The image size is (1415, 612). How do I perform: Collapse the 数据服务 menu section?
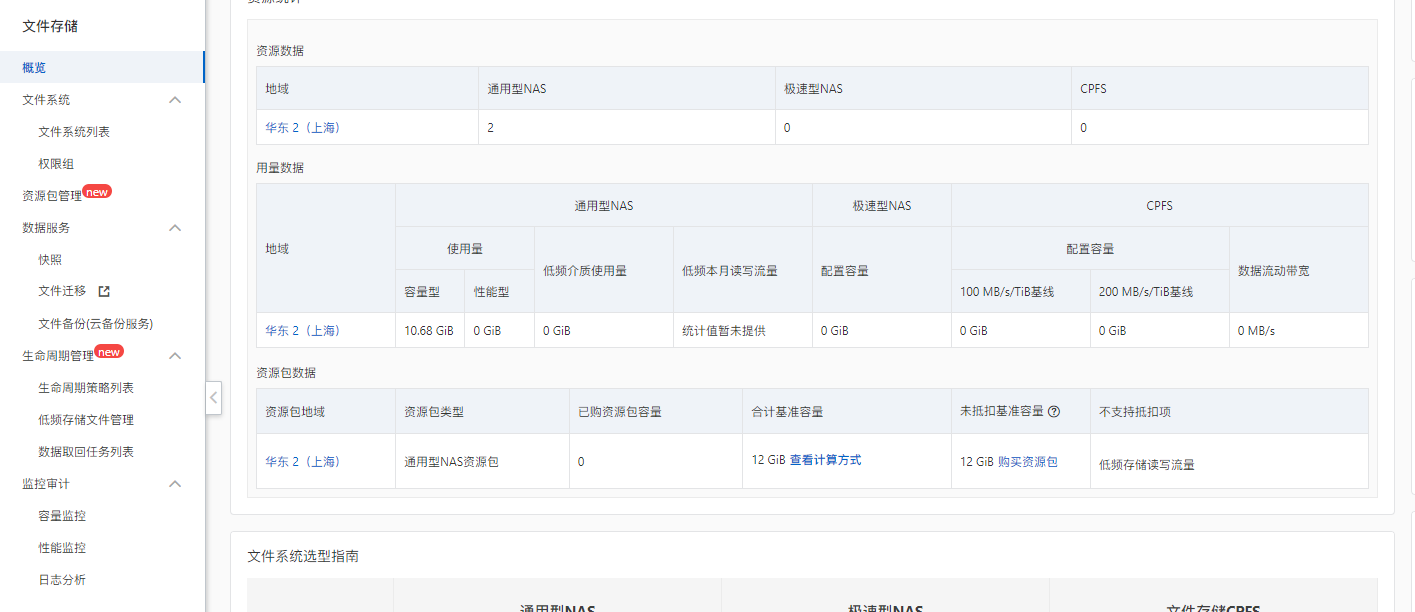(175, 228)
